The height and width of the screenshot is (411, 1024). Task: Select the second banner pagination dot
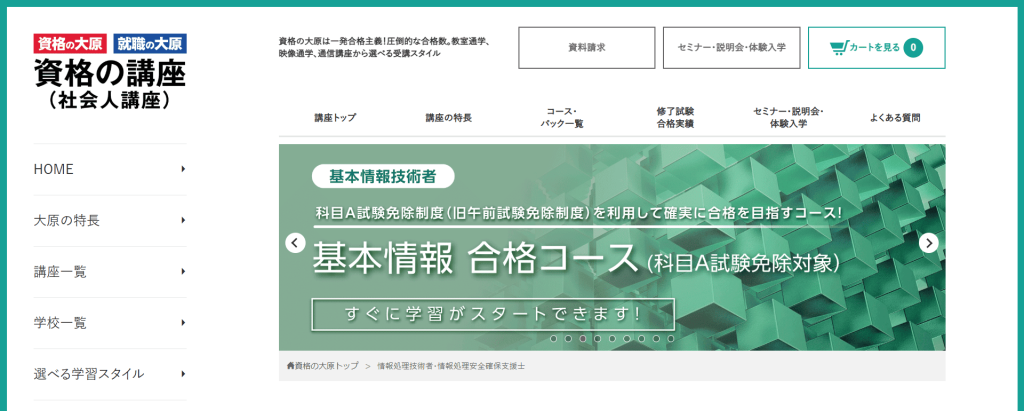(x=568, y=338)
